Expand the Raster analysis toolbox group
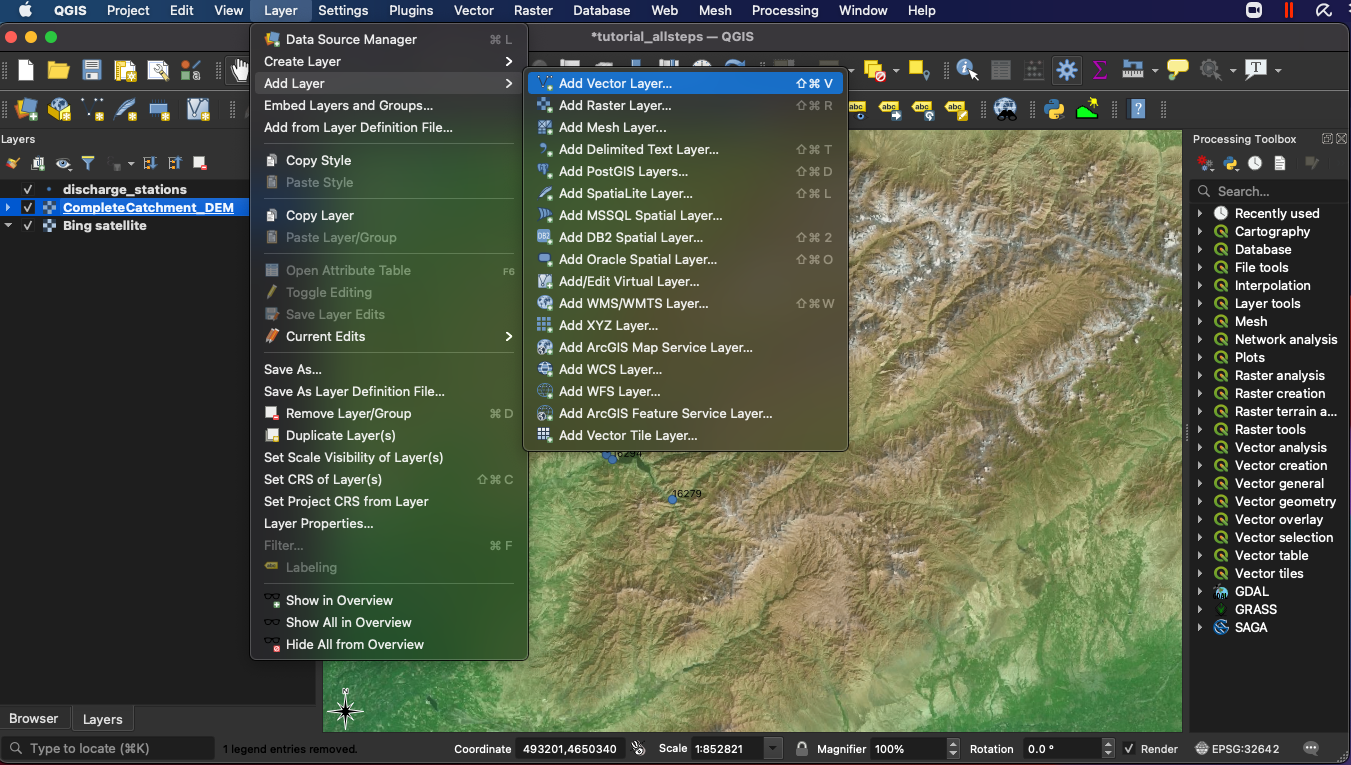The height and width of the screenshot is (765, 1351). click(x=1199, y=375)
